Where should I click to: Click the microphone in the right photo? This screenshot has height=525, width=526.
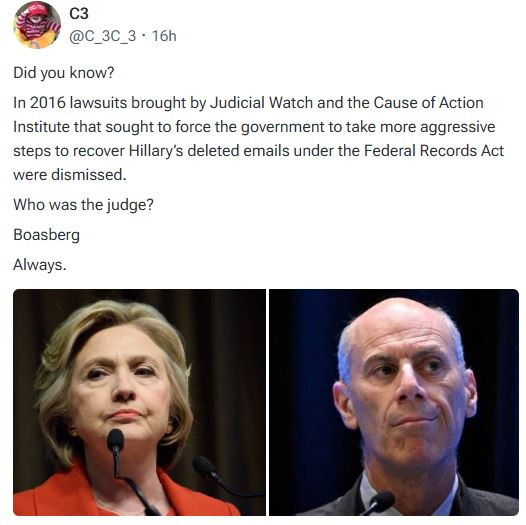(380, 502)
